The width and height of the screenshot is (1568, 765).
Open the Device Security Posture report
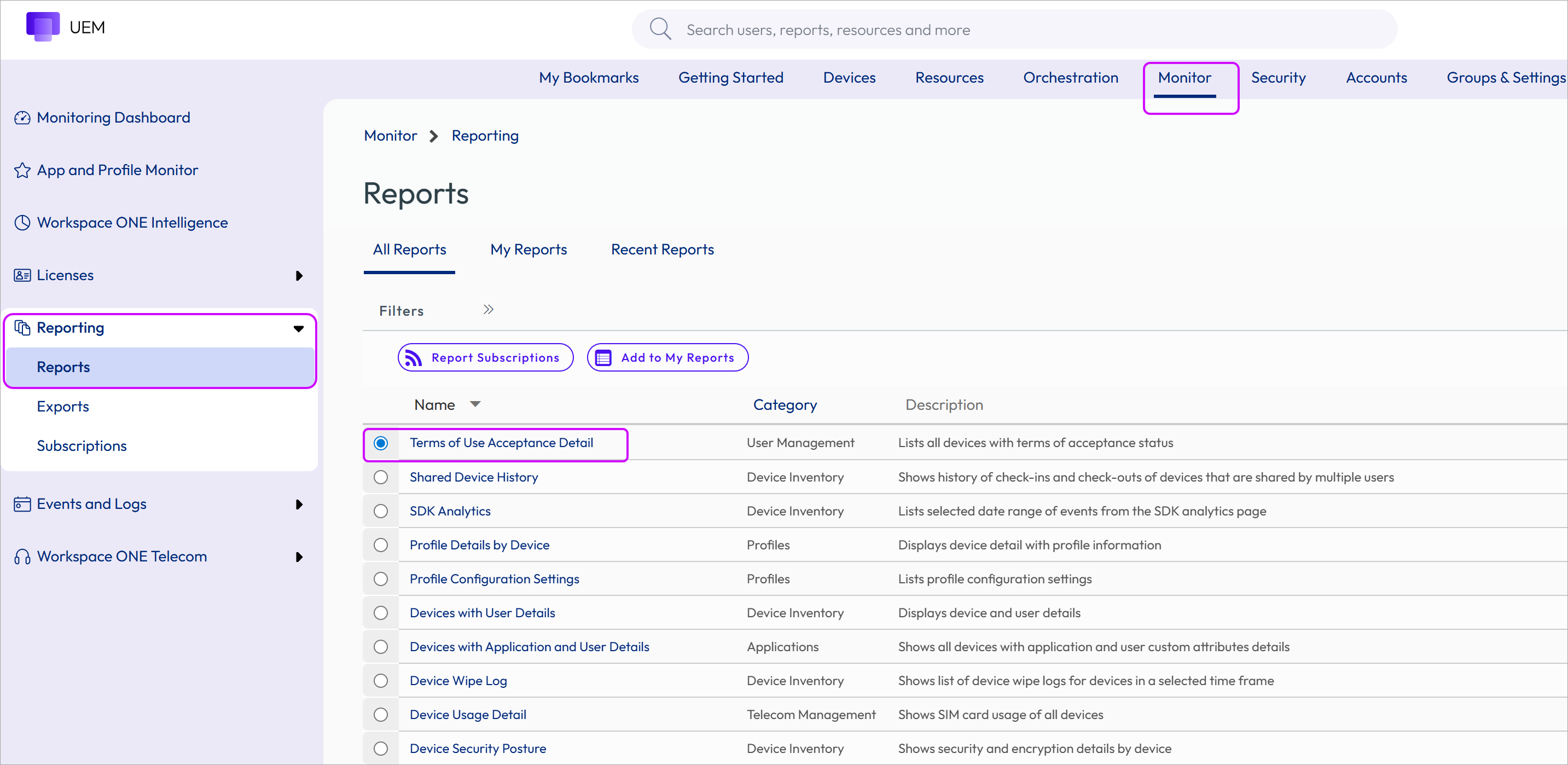click(x=478, y=749)
